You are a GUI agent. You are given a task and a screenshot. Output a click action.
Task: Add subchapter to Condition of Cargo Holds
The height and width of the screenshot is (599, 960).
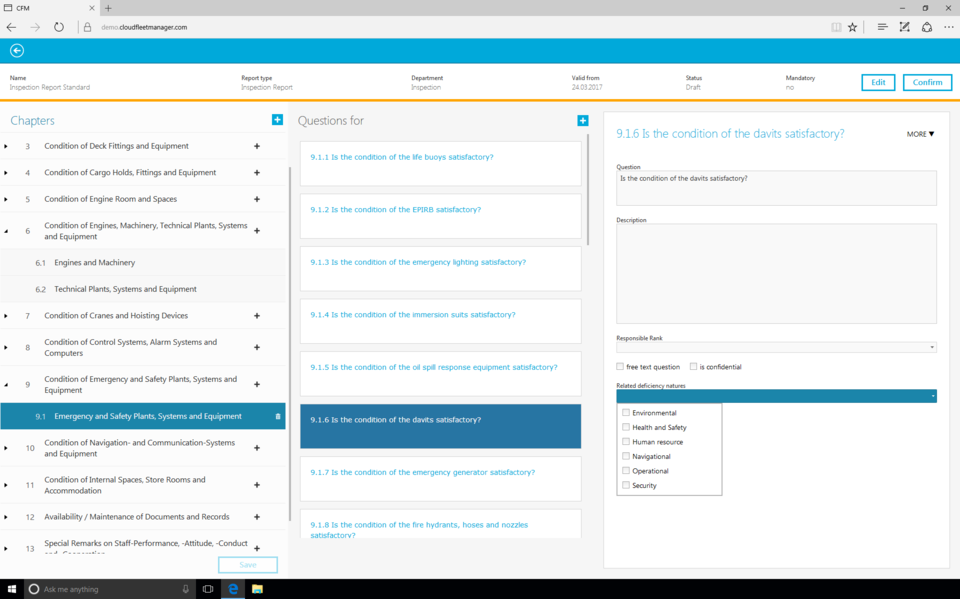(x=257, y=173)
